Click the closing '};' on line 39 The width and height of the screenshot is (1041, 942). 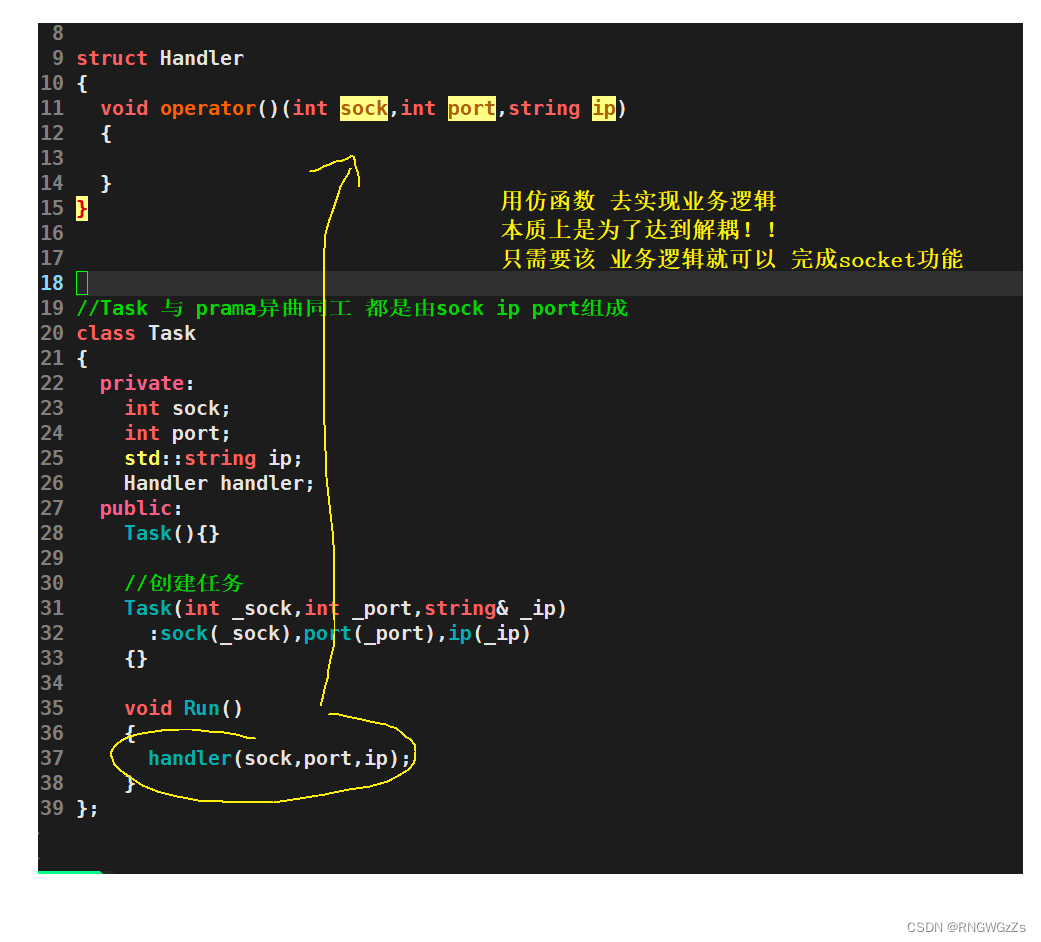(88, 809)
